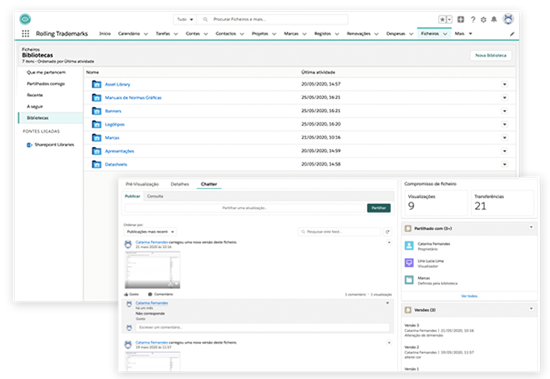The height and width of the screenshot is (379, 550).
Task: Open the first post file preview thumbnail
Action: coord(153,270)
